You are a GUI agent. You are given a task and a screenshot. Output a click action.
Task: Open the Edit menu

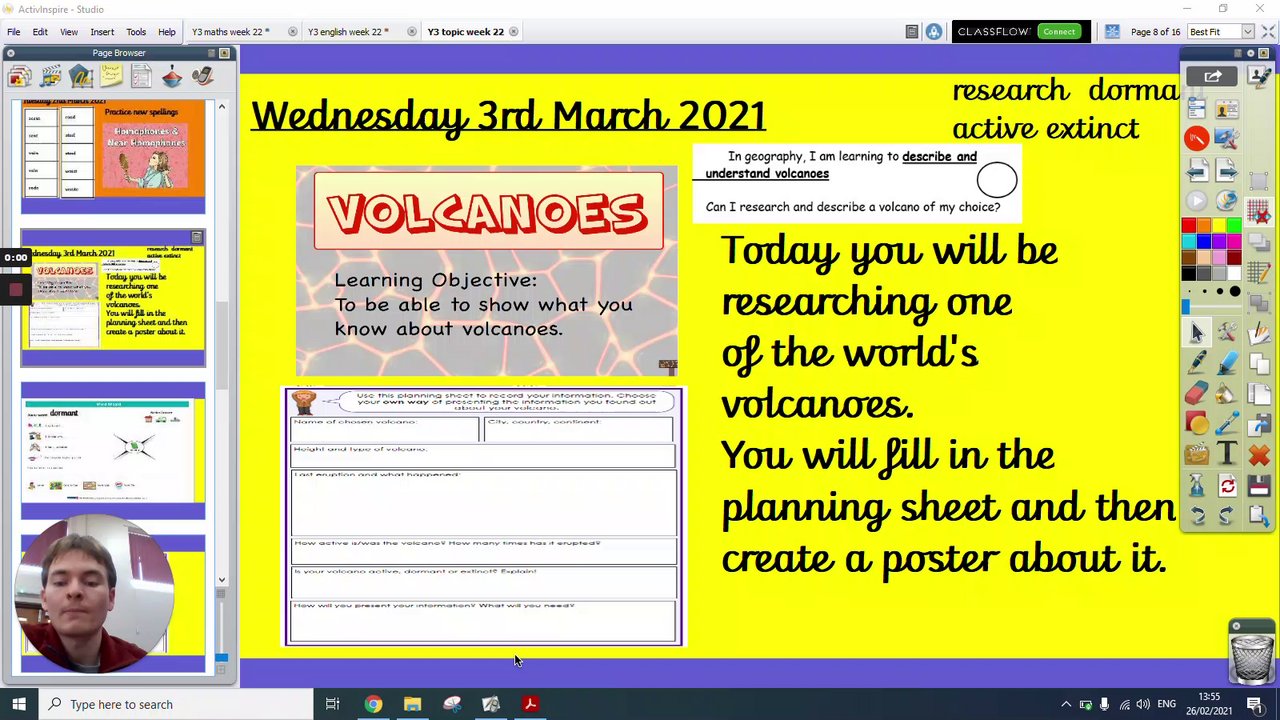coord(40,32)
